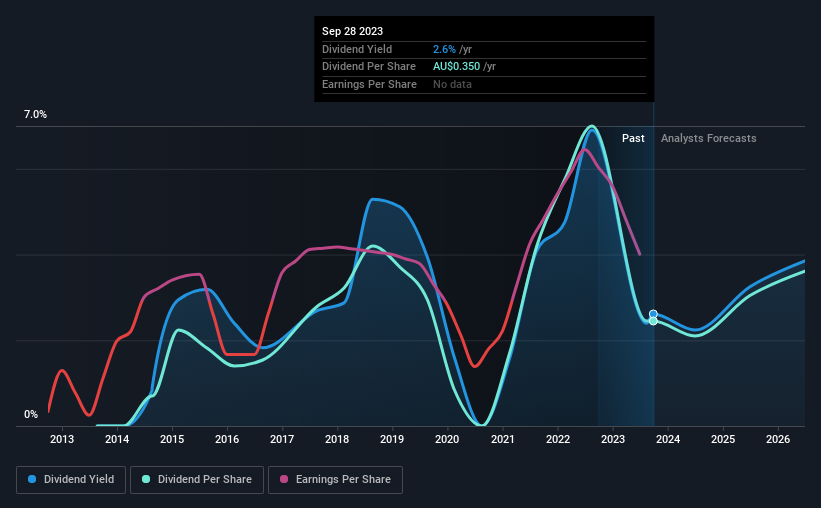Screen dimensions: 821x508
Task: Toggle the Dividend Per Share legend button
Action: tap(197, 480)
